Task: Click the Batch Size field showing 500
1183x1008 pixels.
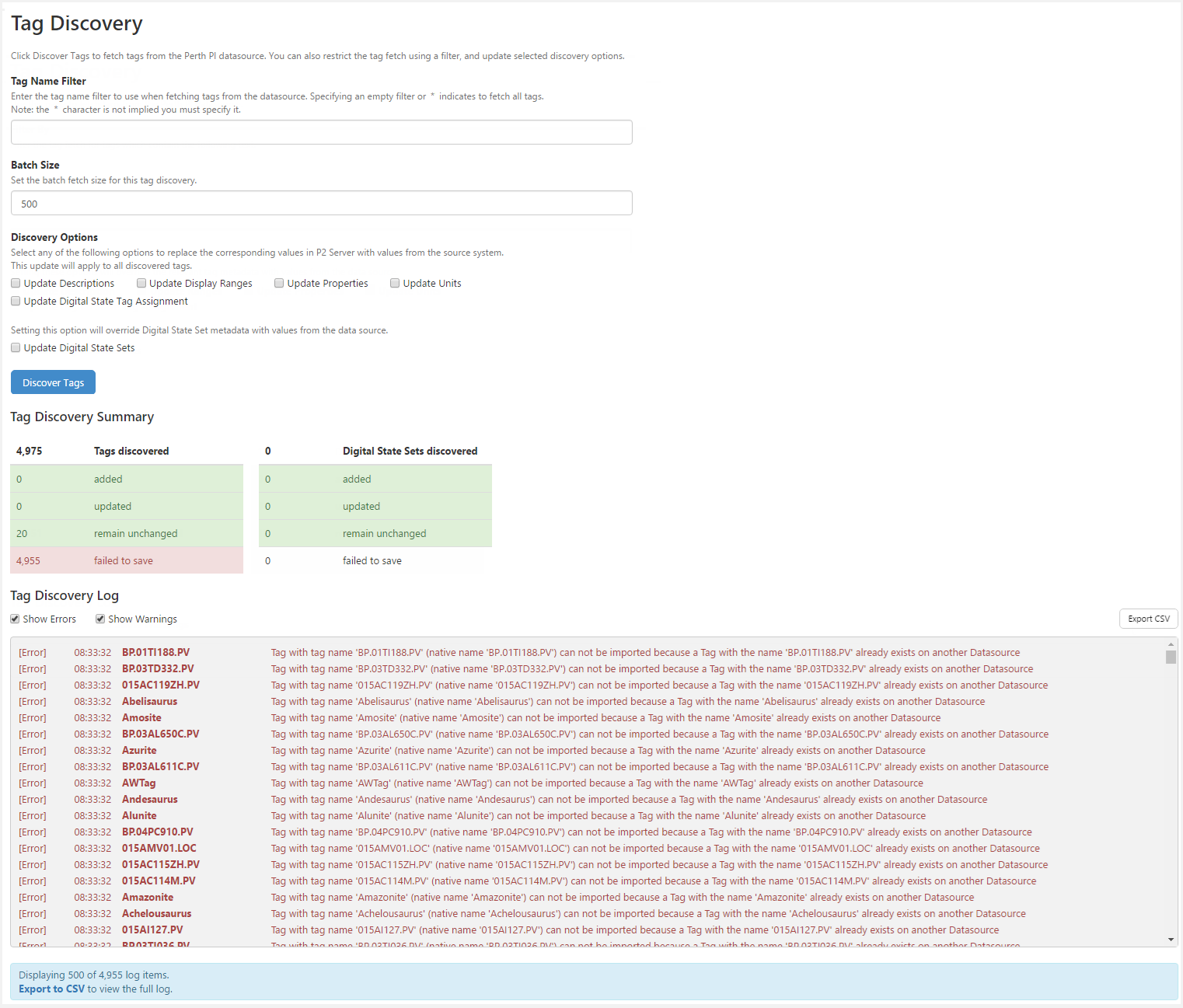Action: (x=321, y=204)
